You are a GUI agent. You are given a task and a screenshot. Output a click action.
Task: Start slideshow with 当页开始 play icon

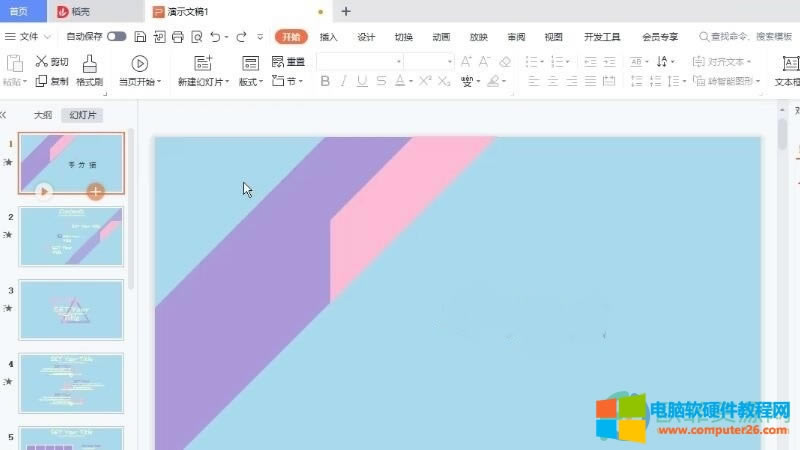point(140,63)
